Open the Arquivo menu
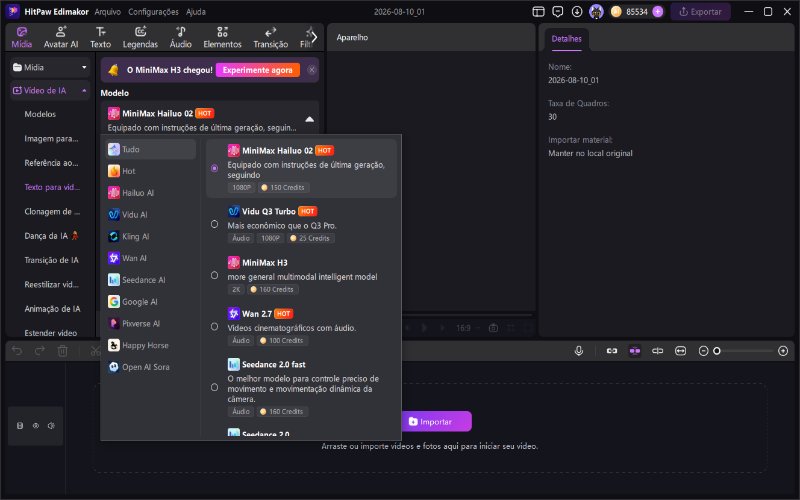The height and width of the screenshot is (500, 800). 108,12
